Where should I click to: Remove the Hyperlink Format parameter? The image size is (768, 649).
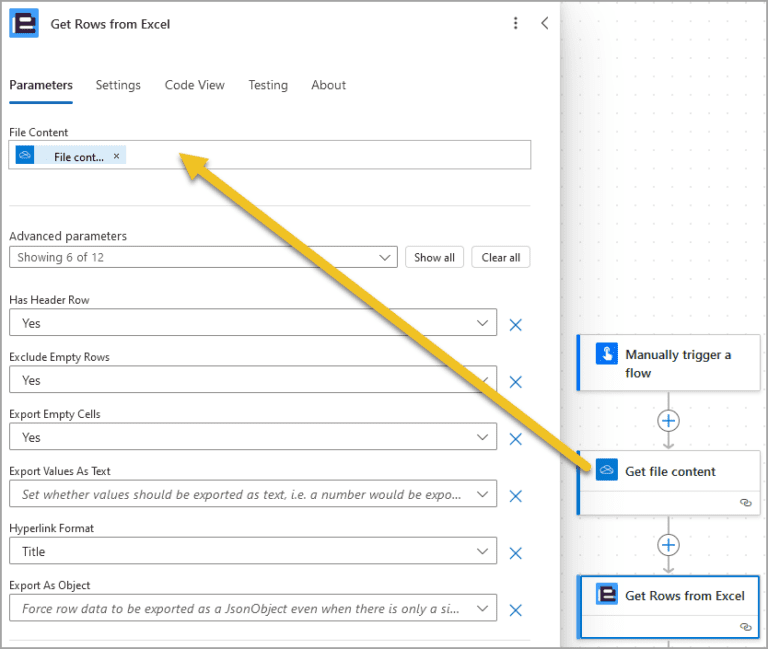pyautogui.click(x=515, y=553)
